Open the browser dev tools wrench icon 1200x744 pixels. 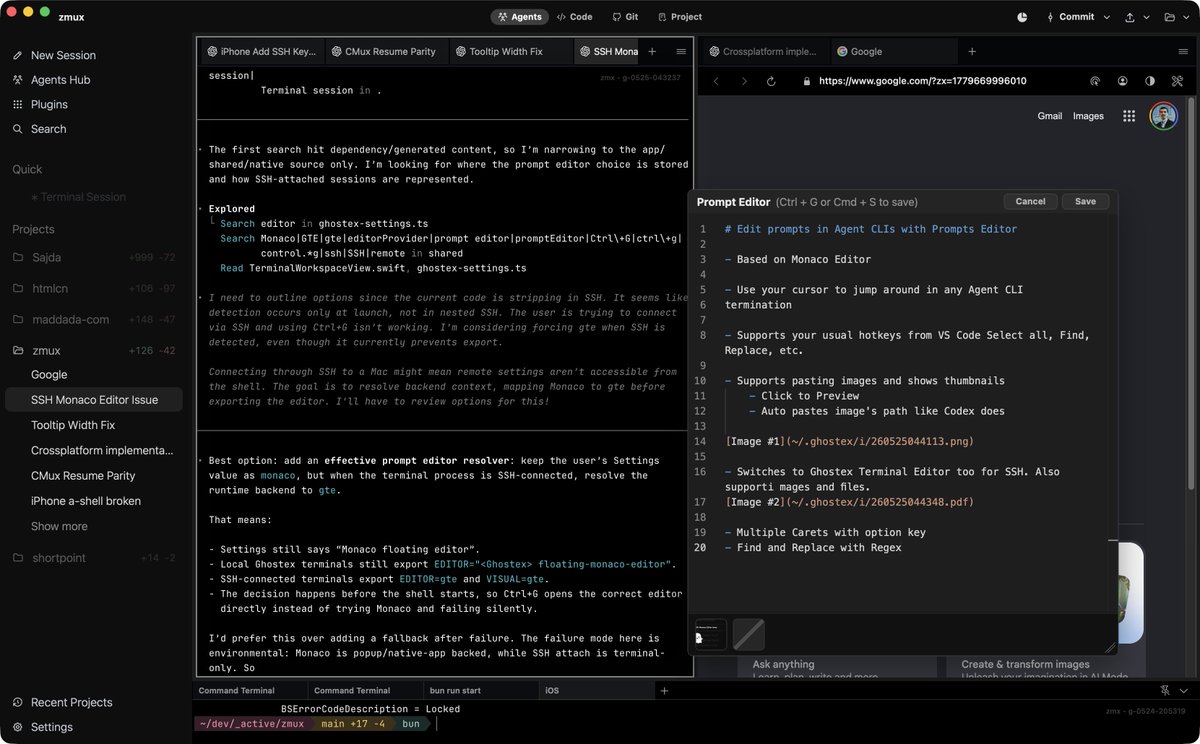click(1178, 81)
